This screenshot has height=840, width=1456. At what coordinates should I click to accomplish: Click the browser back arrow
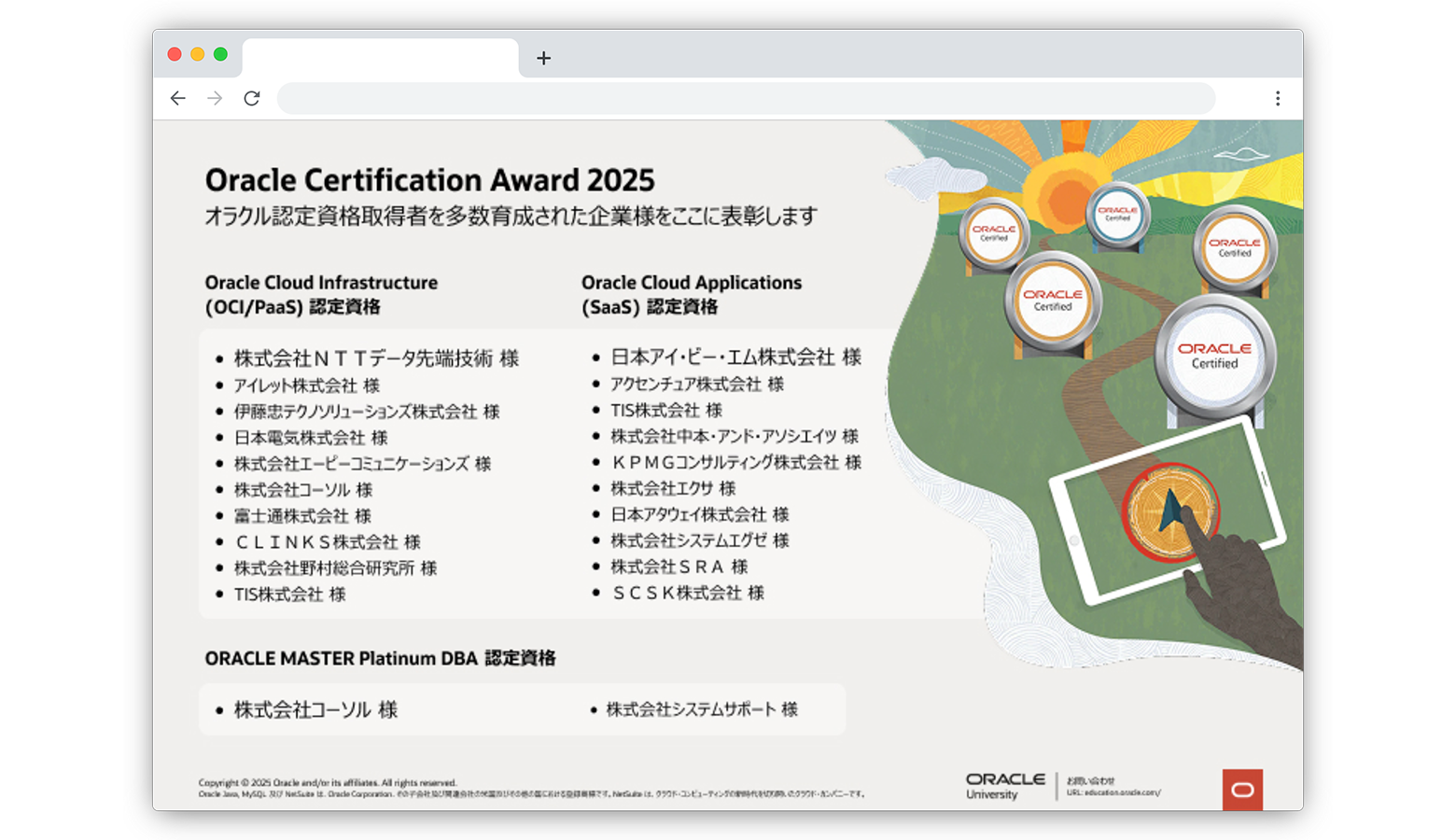click(178, 98)
